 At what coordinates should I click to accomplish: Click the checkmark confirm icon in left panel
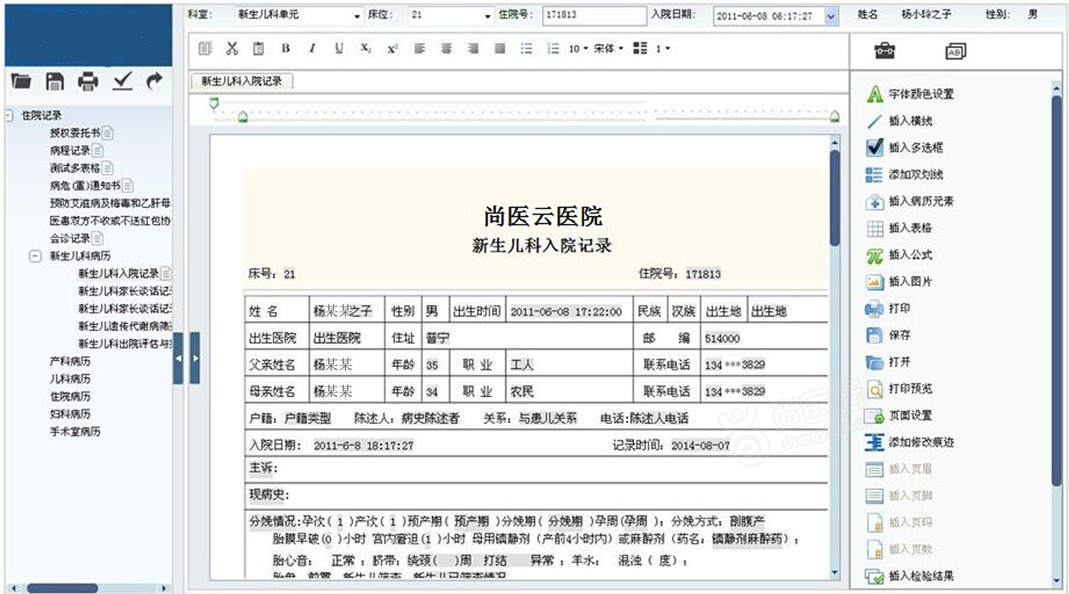[x=123, y=82]
